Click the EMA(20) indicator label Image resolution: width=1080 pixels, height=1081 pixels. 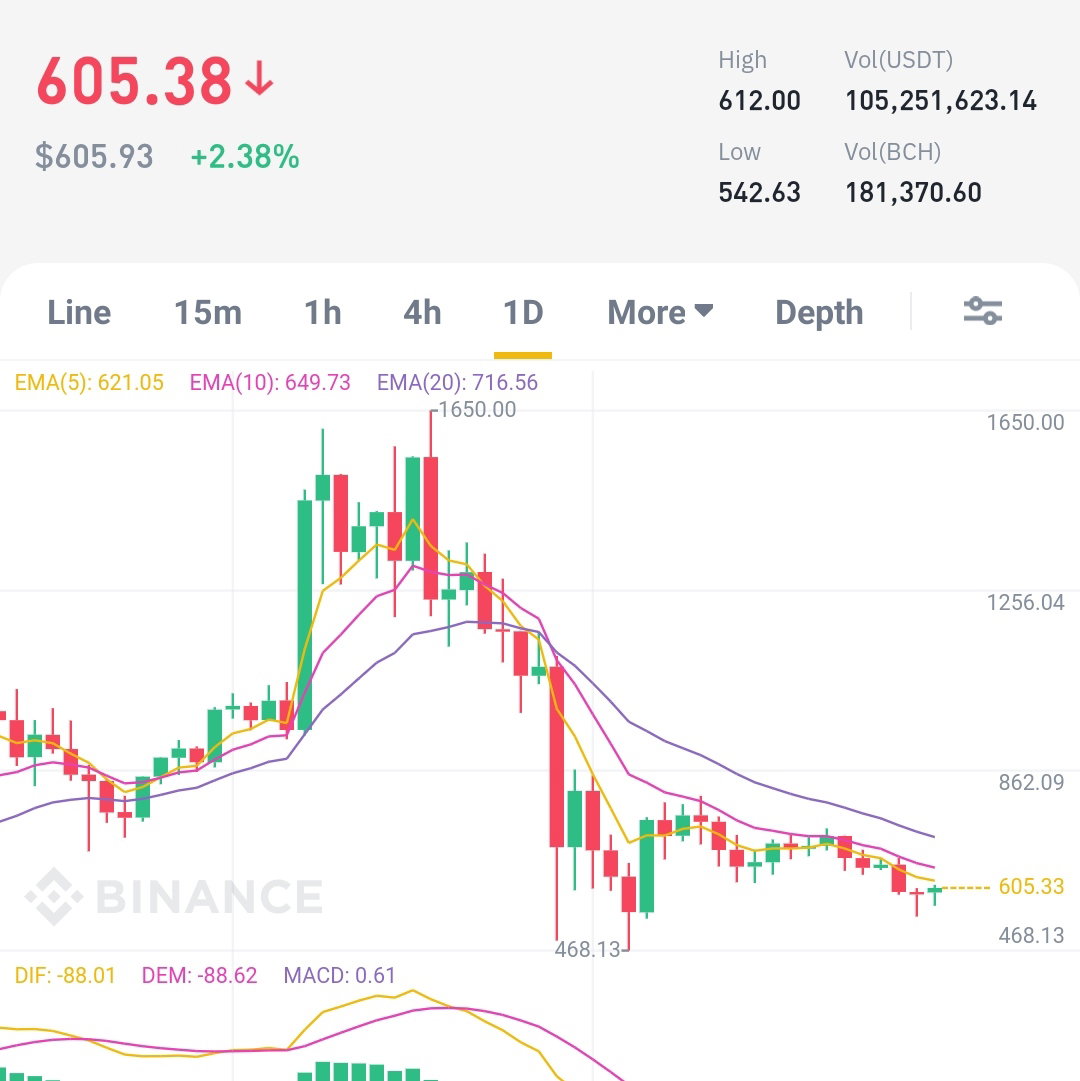point(457,382)
